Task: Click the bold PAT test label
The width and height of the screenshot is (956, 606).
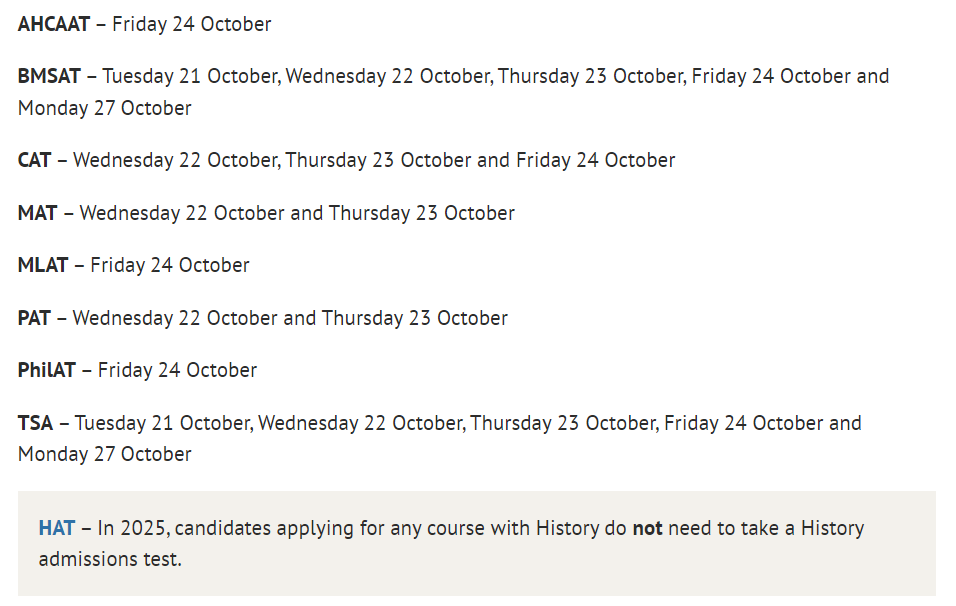Action: pos(34,318)
